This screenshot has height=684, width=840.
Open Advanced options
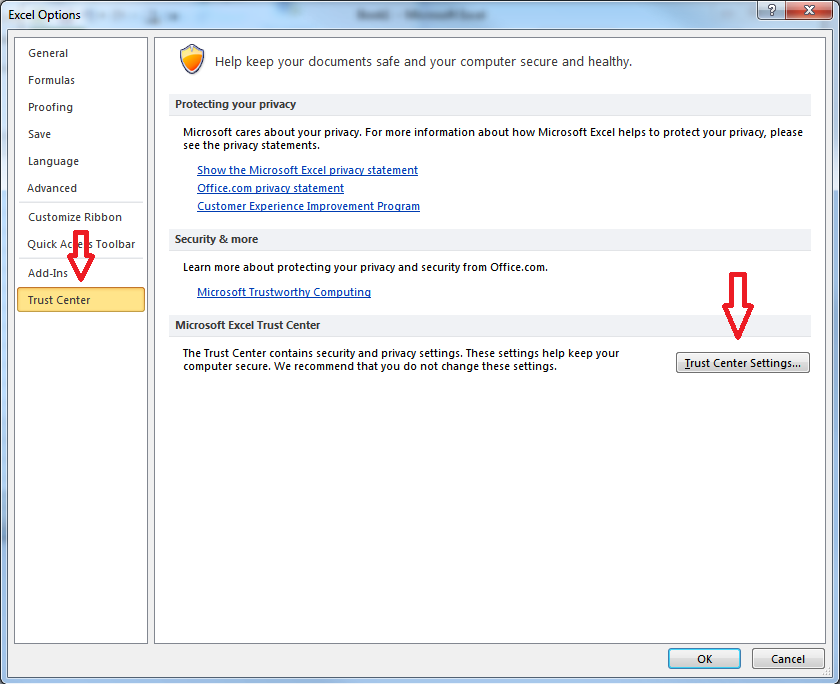(x=52, y=188)
